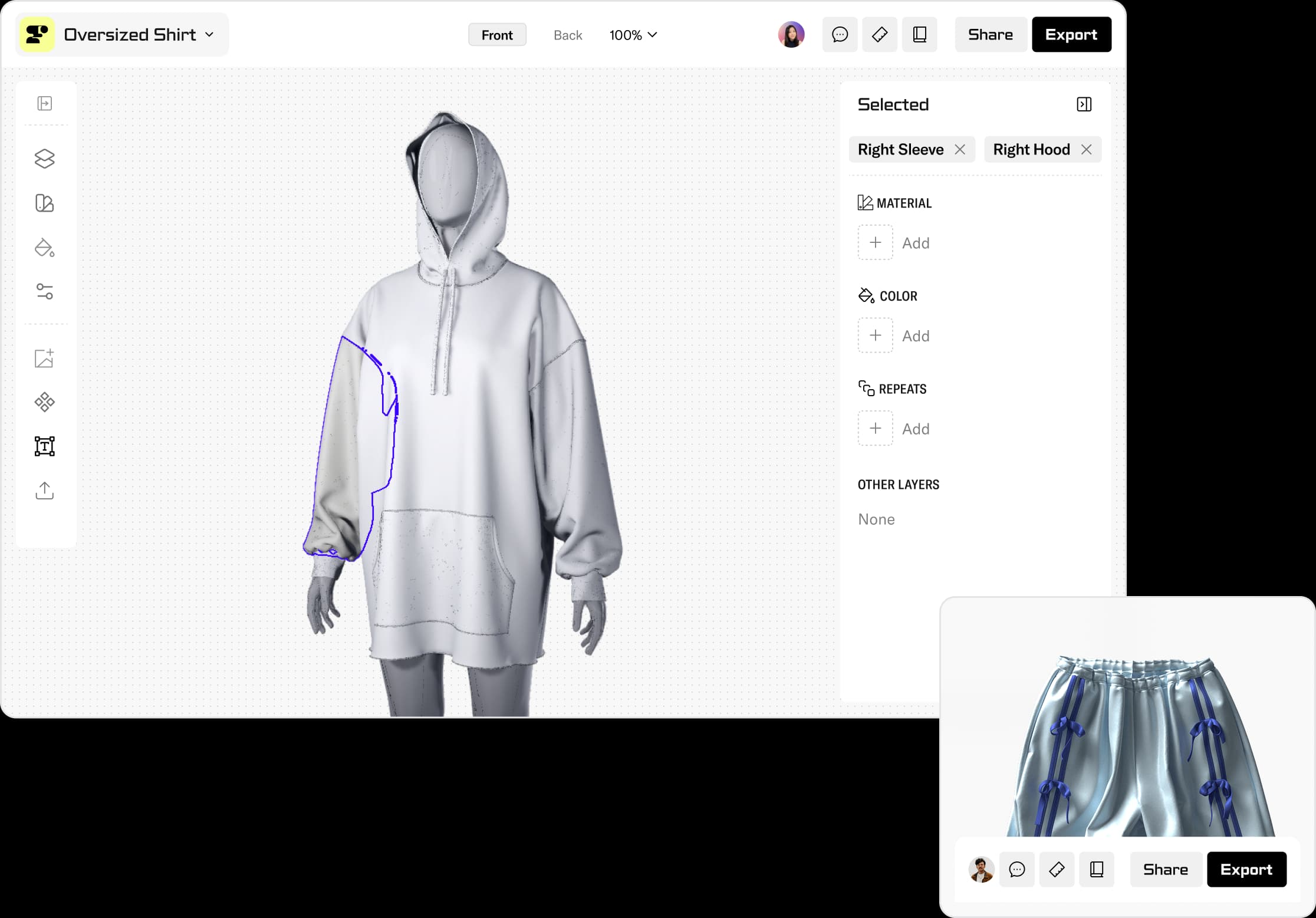1316x918 pixels.
Task: Expand the left sidebar panel
Action: [45, 104]
